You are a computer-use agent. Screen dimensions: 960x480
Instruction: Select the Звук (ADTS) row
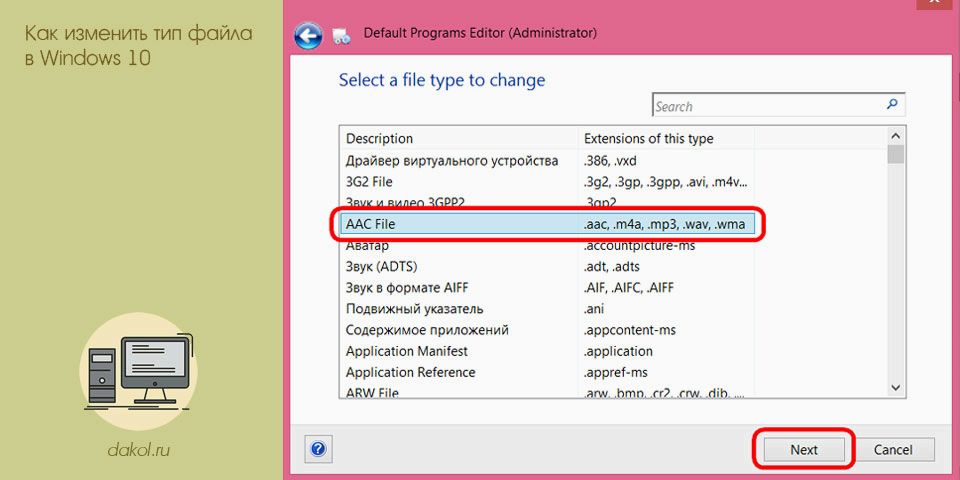(x=547, y=267)
